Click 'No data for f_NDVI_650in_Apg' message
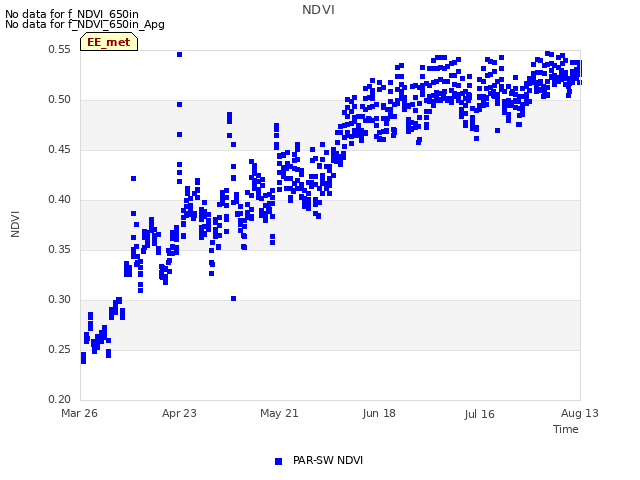 point(85,24)
